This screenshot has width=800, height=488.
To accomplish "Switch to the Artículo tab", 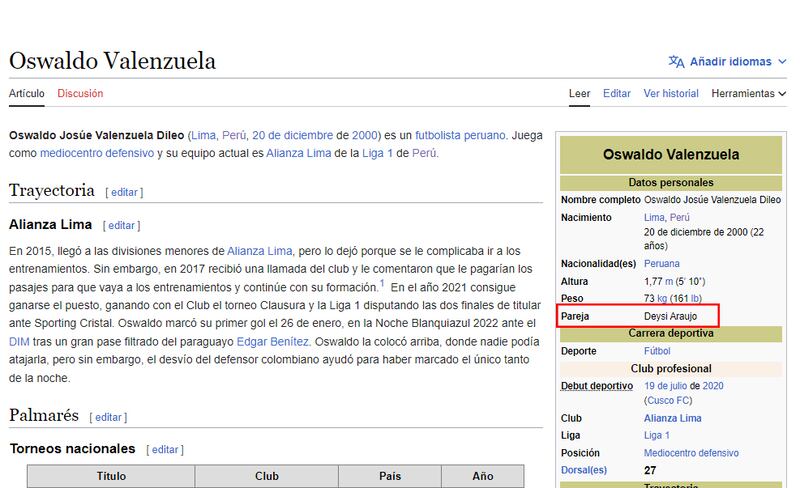I will 27,93.
